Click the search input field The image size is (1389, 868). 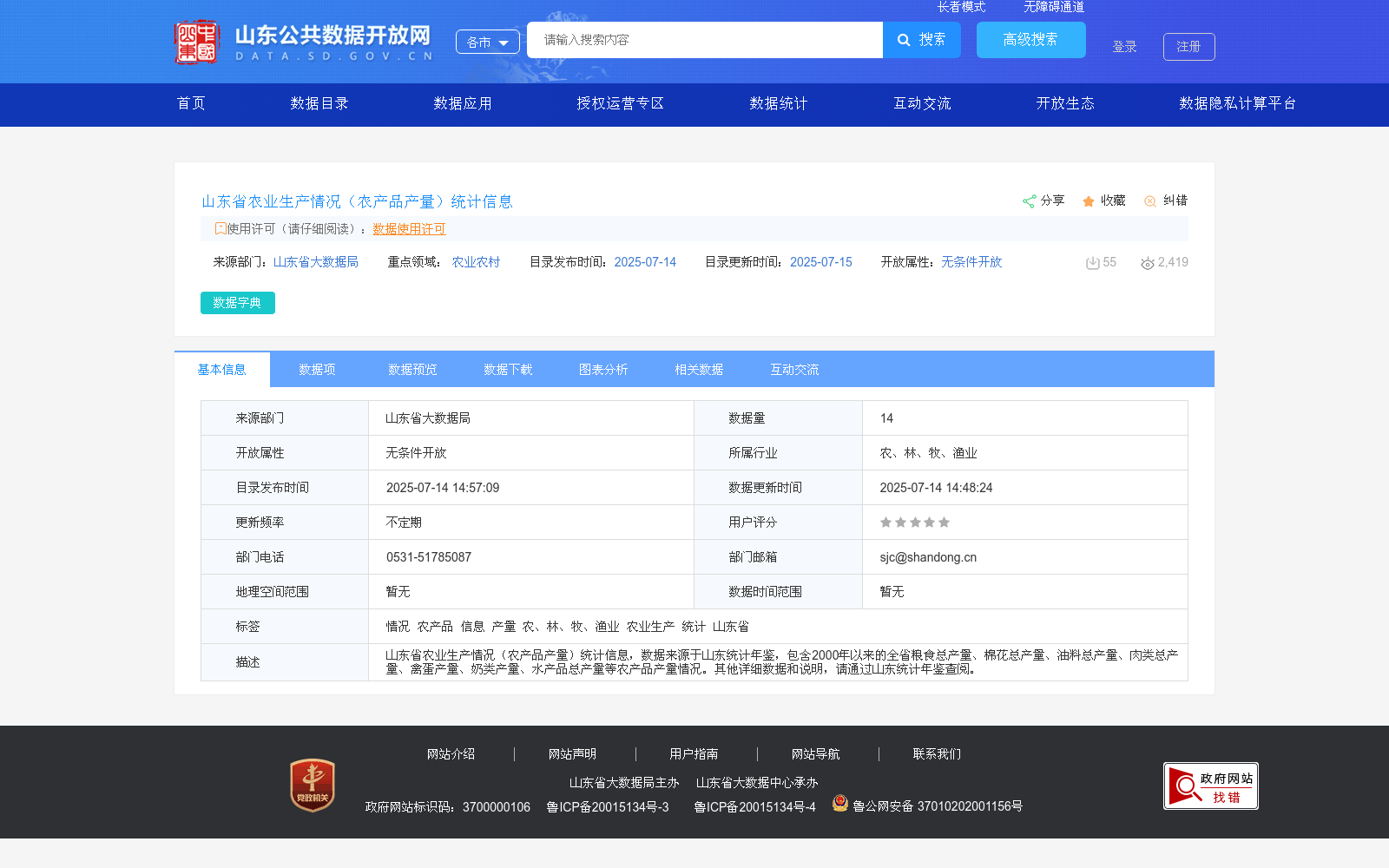[x=703, y=40]
